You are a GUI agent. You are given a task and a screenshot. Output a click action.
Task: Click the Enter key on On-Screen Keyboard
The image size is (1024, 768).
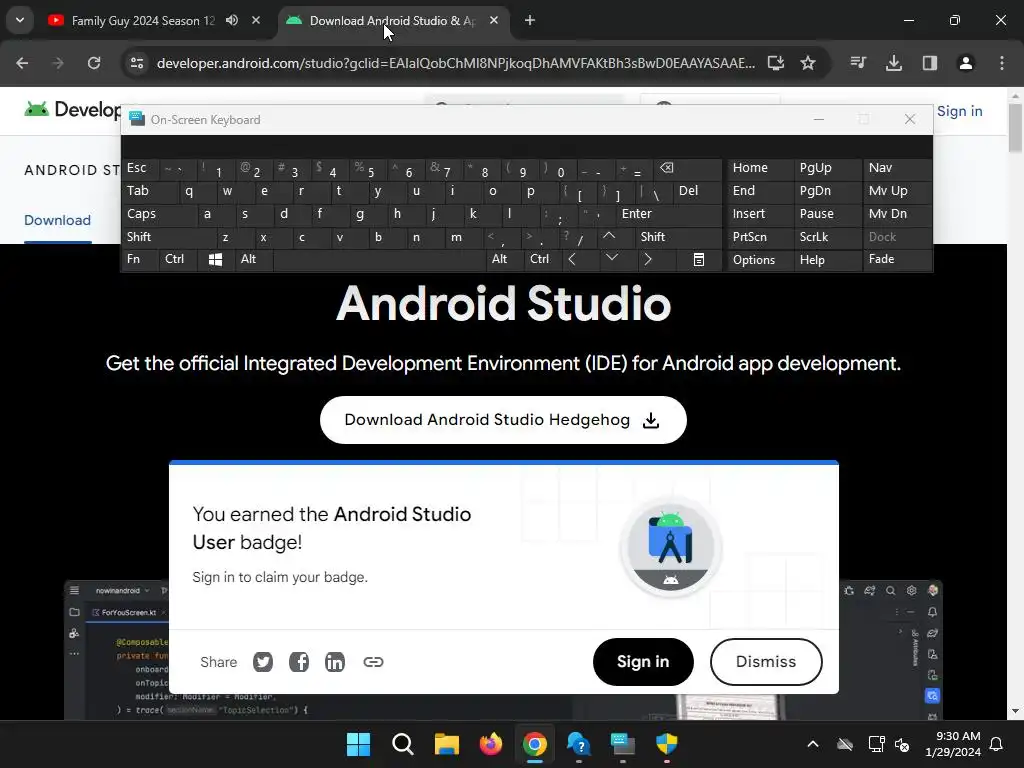(x=668, y=214)
